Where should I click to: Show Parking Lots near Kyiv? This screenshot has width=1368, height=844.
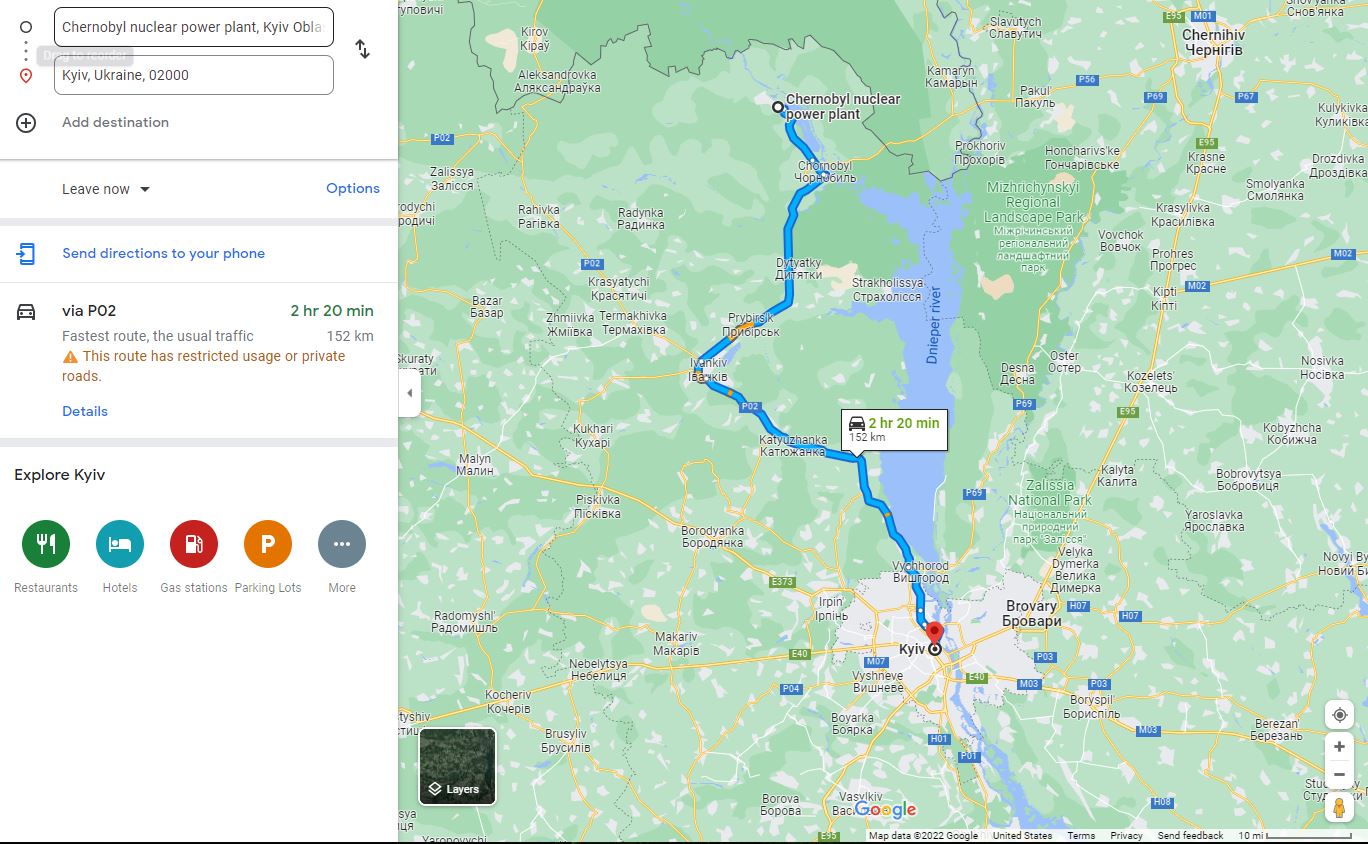click(x=268, y=545)
